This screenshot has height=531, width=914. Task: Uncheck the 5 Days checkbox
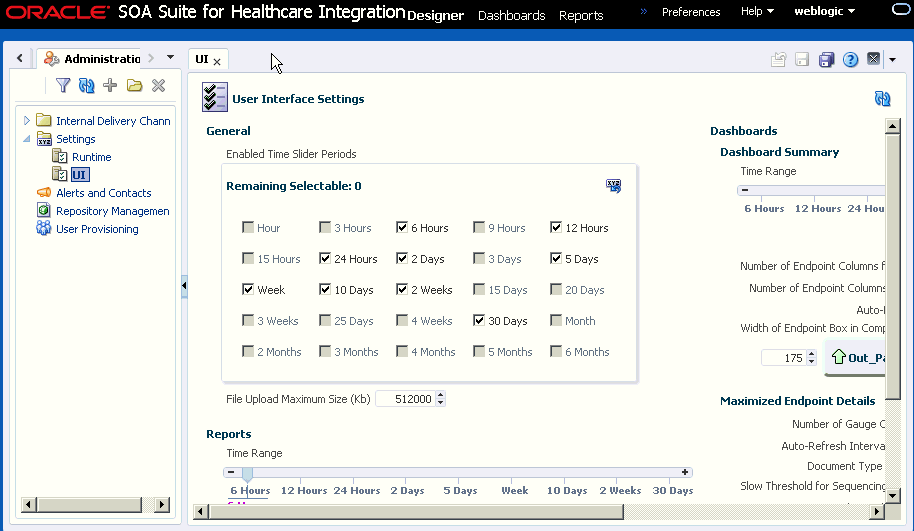(556, 258)
